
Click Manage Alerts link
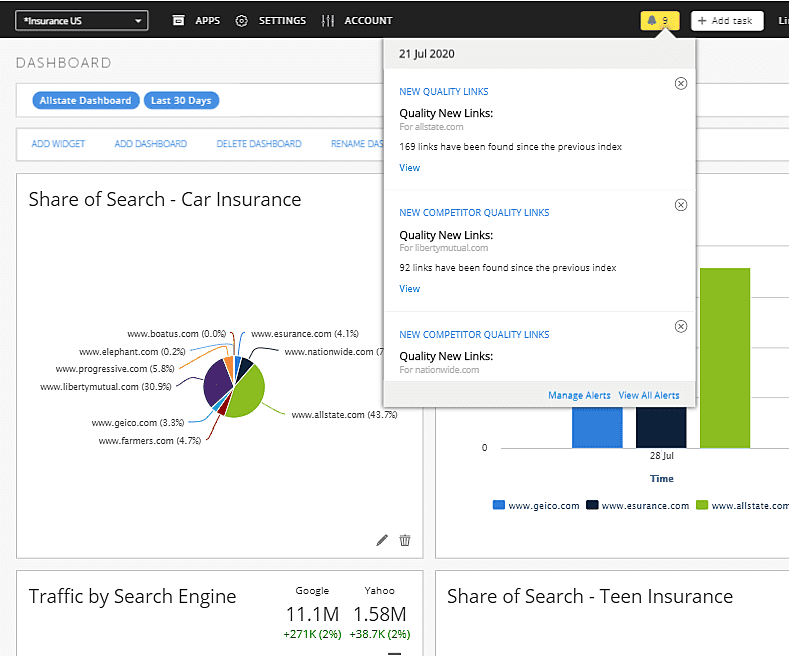579,395
